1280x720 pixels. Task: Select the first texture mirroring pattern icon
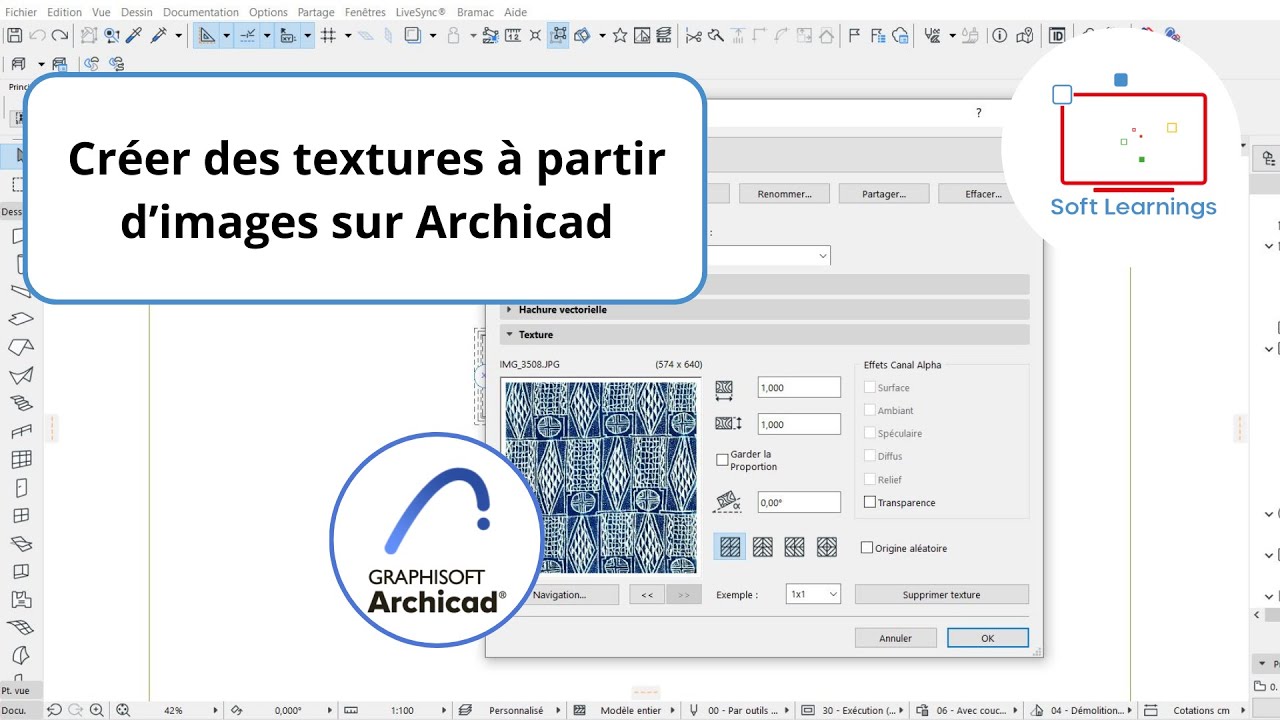730,547
